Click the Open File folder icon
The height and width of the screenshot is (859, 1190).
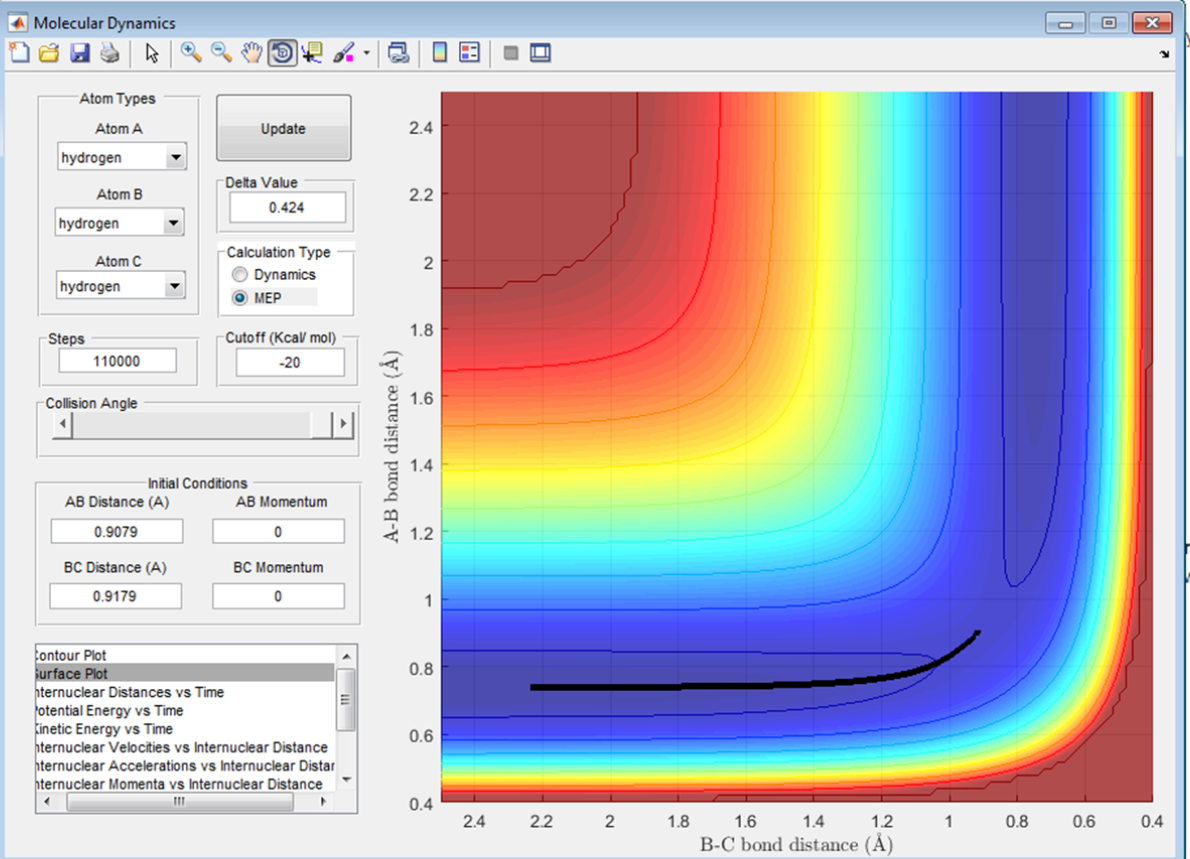[x=49, y=53]
